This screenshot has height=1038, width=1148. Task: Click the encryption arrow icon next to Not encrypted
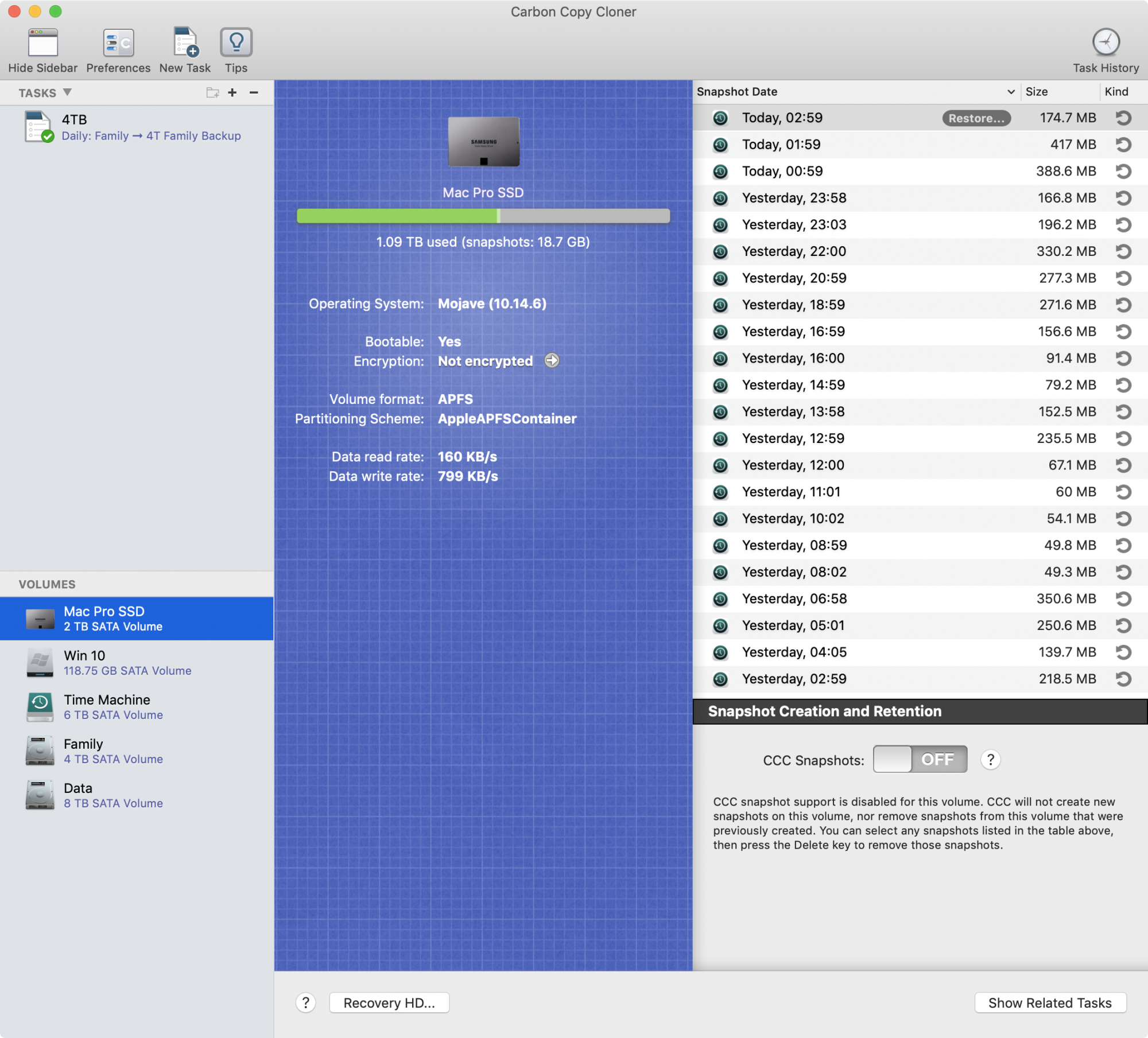552,360
